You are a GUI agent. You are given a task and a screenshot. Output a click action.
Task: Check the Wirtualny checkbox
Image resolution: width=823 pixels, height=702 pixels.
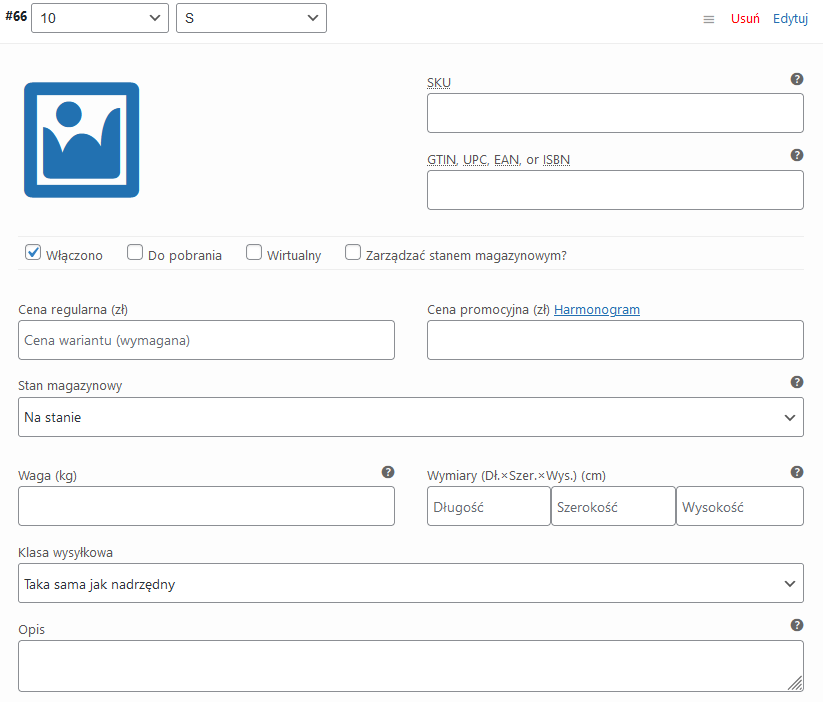254,252
